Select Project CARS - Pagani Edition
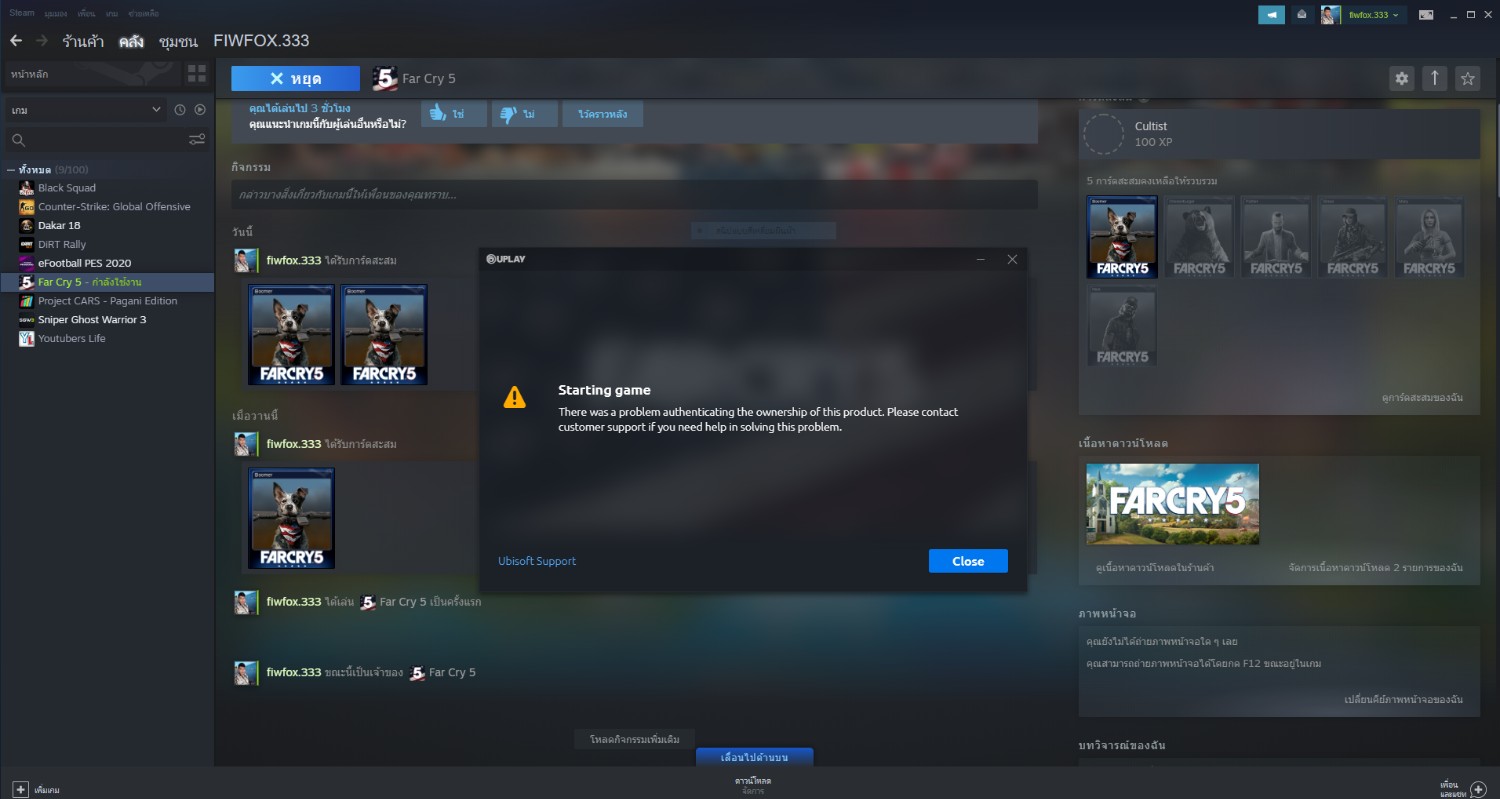 [x=107, y=301]
